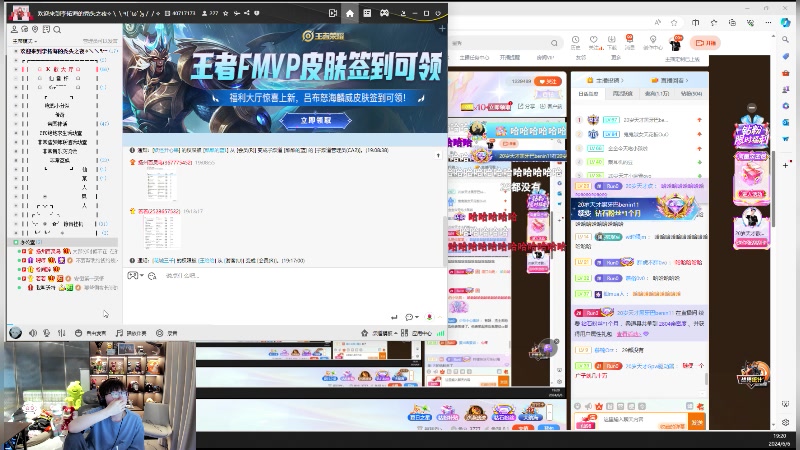Image resolution: width=800 pixels, height=450 pixels.
Task: Switch to the diamond fans (504) tab
Action: coord(691,94)
